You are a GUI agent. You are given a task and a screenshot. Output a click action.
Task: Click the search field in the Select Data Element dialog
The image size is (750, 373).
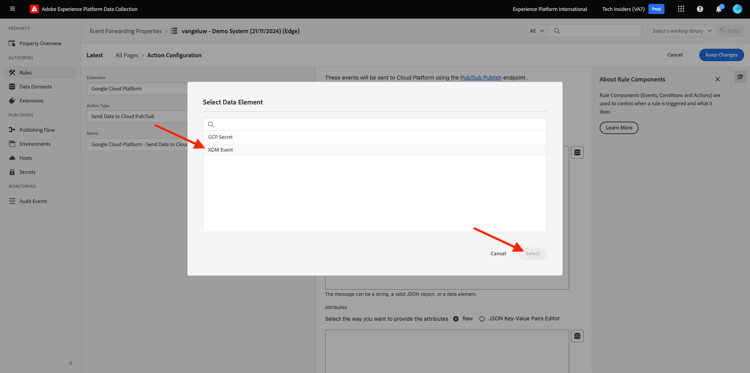[375, 124]
